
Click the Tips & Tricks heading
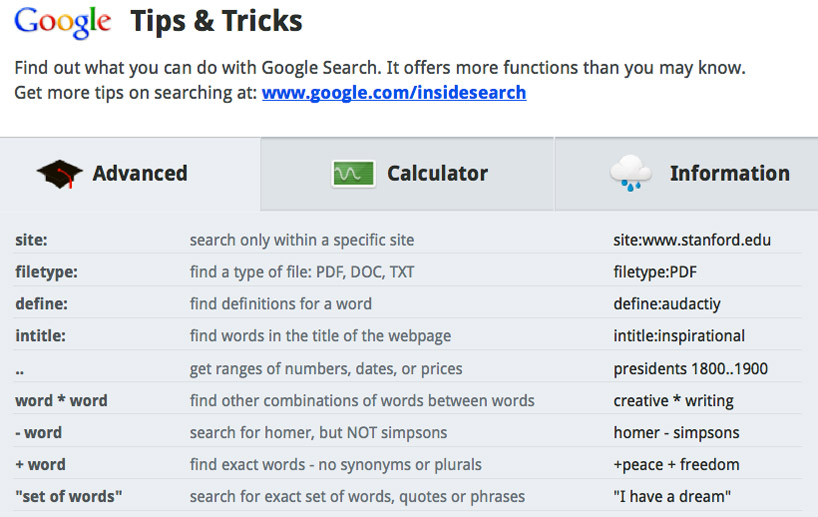point(216,21)
